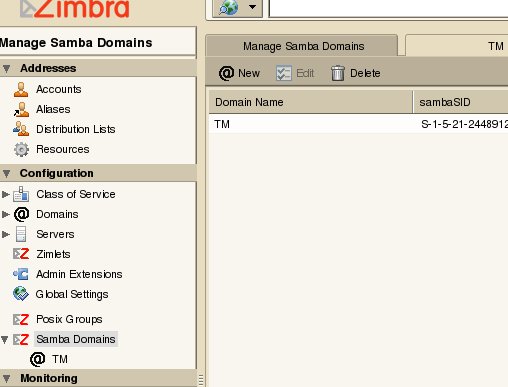Click the Samba Domains Z icon
The image size is (508, 387).
(x=21, y=339)
